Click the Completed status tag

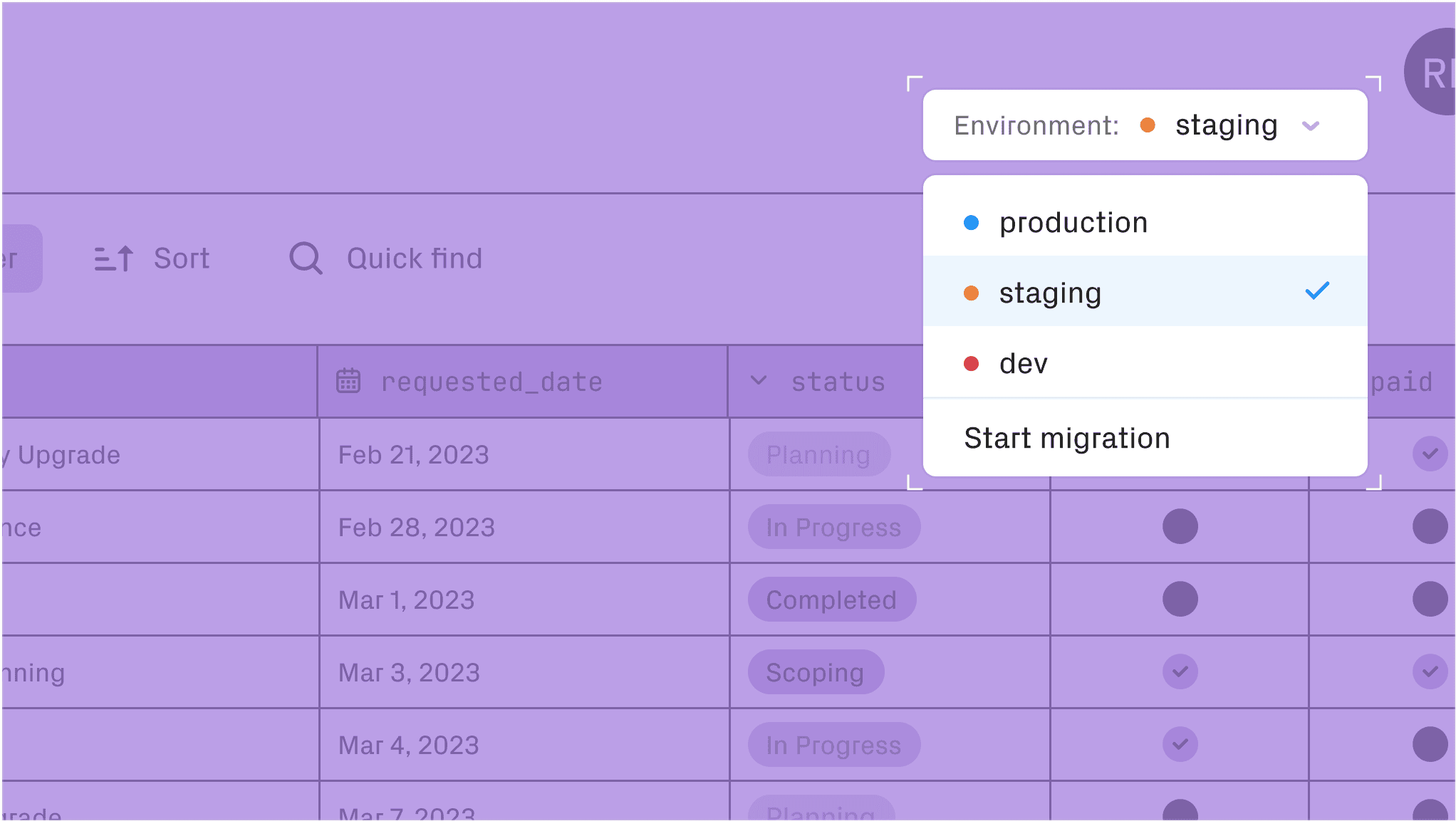[x=831, y=600]
